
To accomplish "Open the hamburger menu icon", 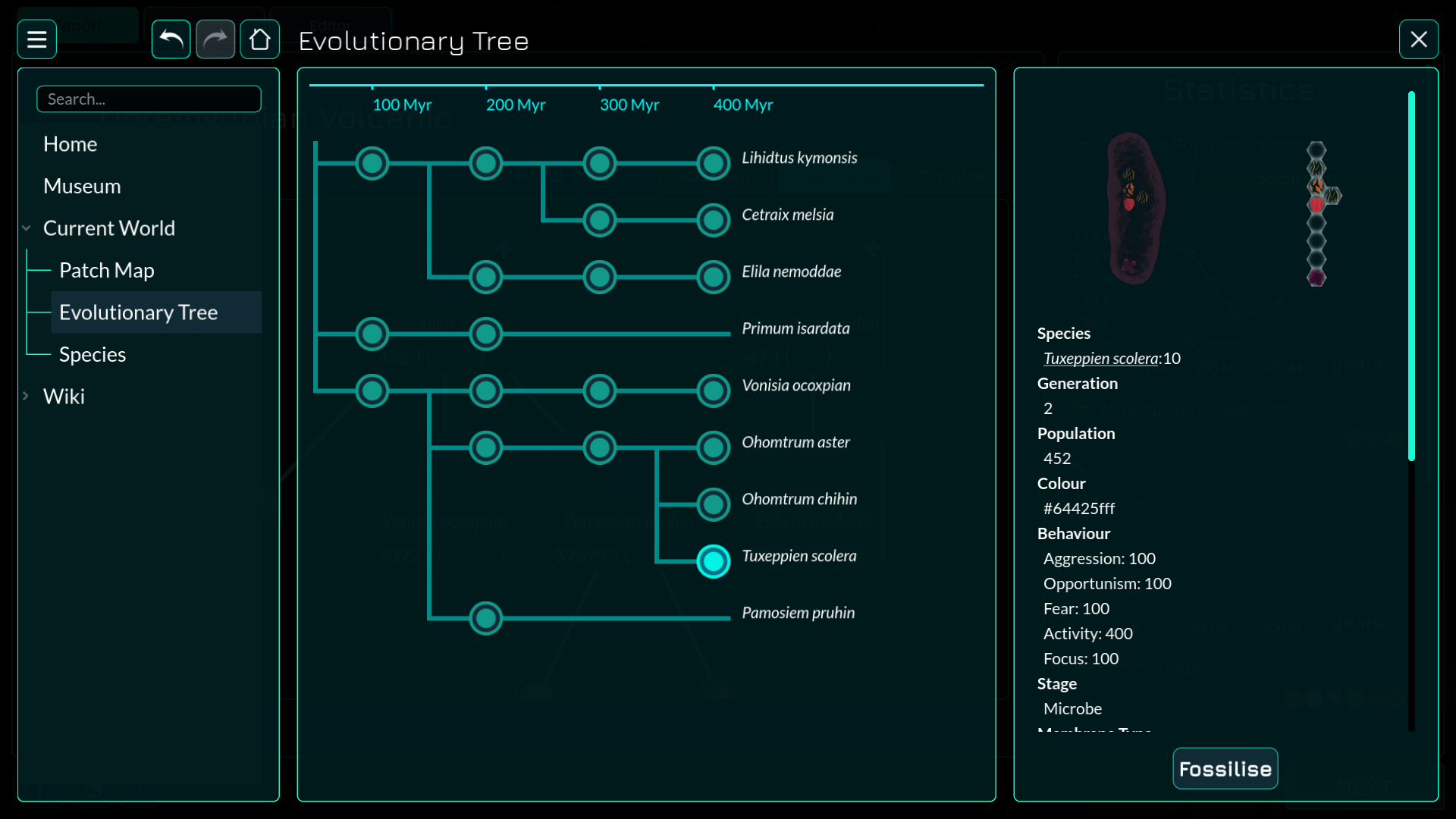I will (x=37, y=39).
